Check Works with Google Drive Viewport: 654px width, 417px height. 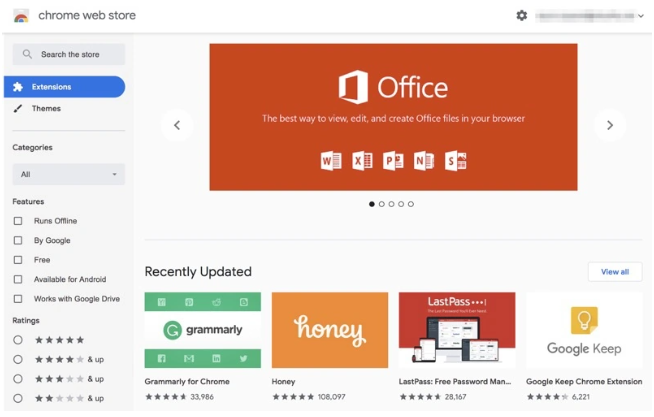point(18,299)
